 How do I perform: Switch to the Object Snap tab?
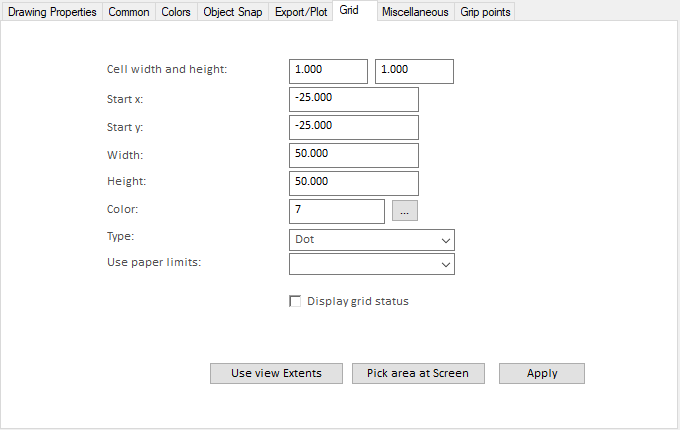(231, 12)
